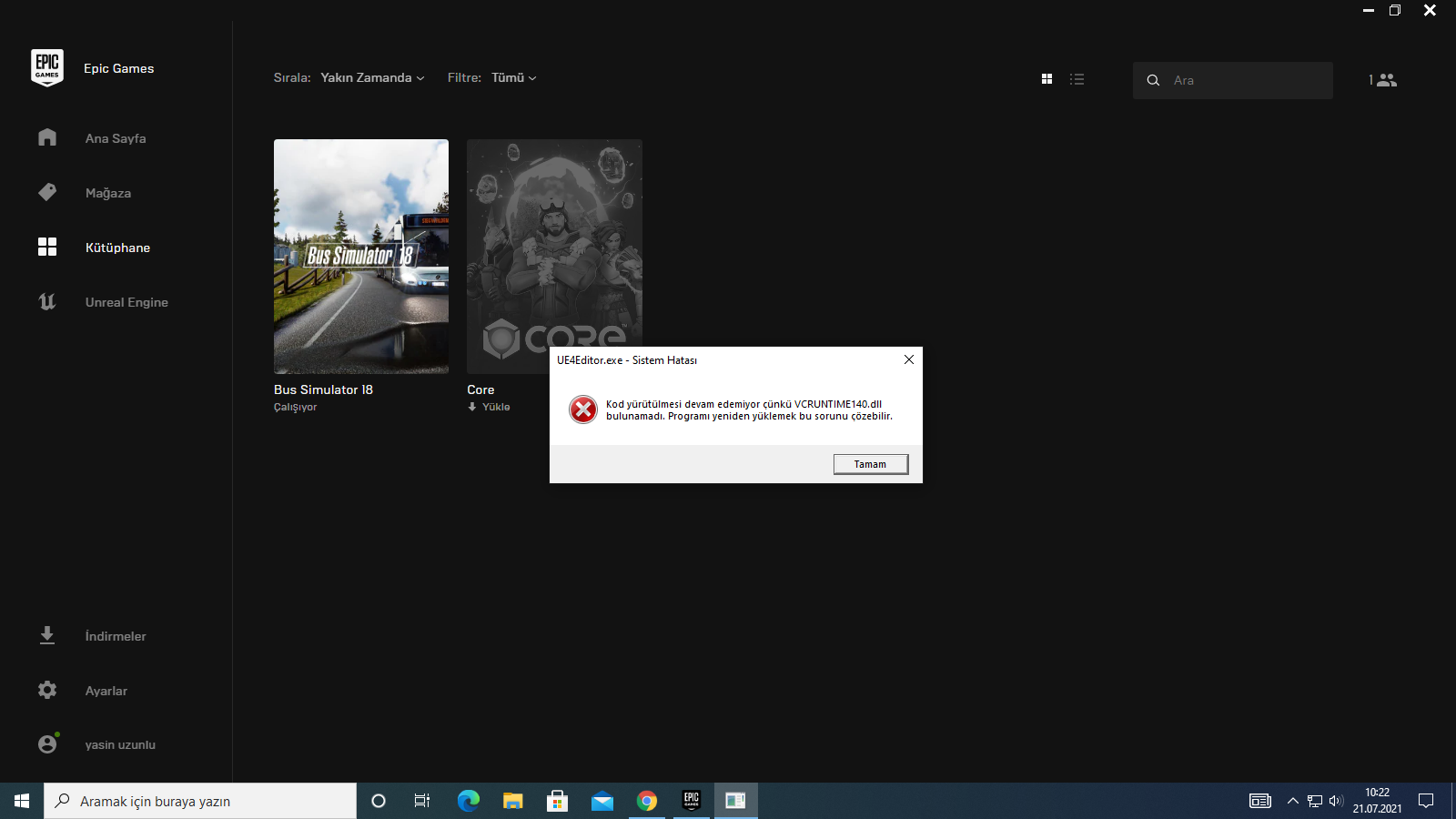Screen dimensions: 1456x819
Task: Open the Windows Start menu
Action: pos(22,801)
